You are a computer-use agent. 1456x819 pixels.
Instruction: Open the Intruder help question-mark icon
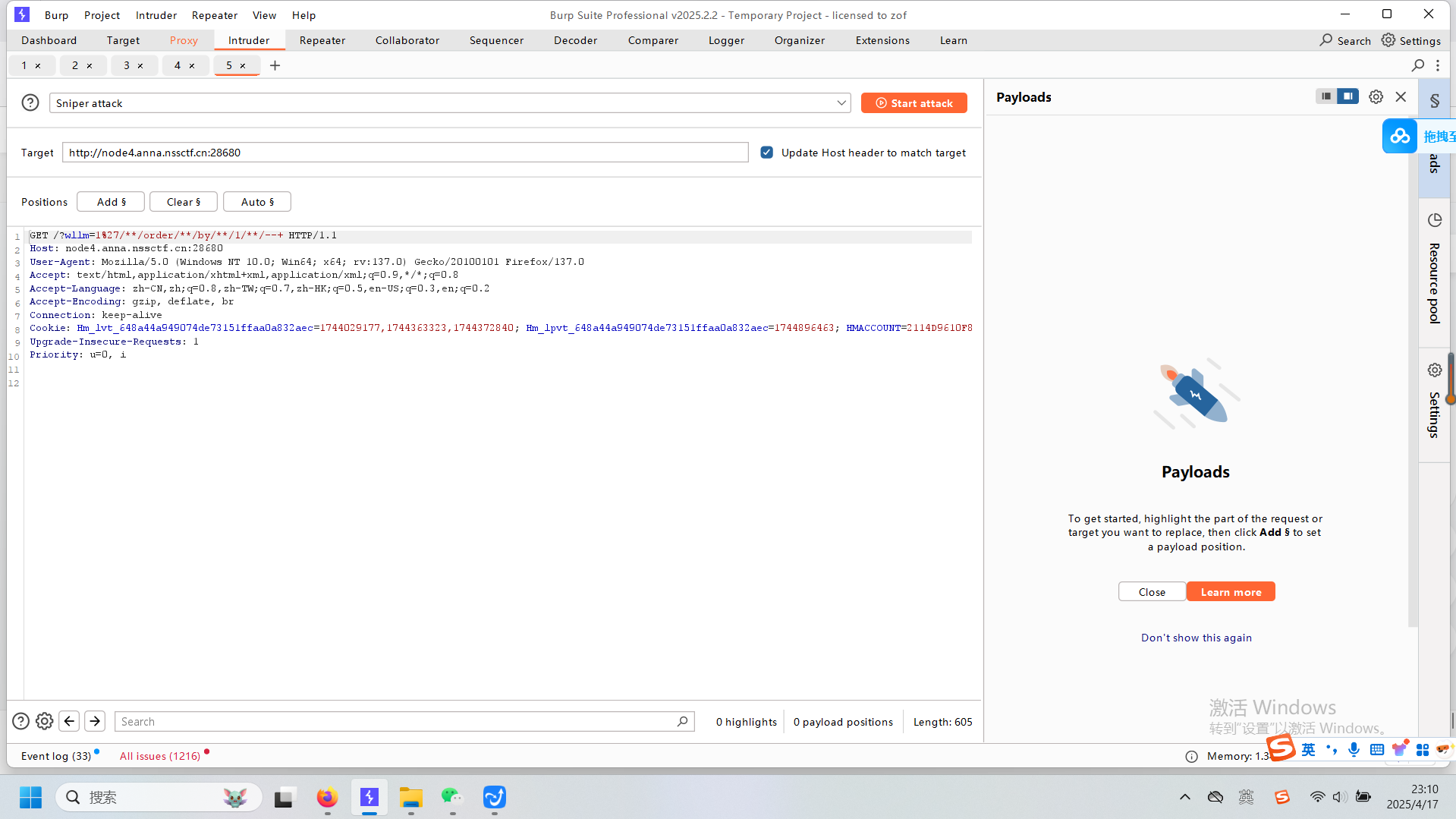(30, 102)
